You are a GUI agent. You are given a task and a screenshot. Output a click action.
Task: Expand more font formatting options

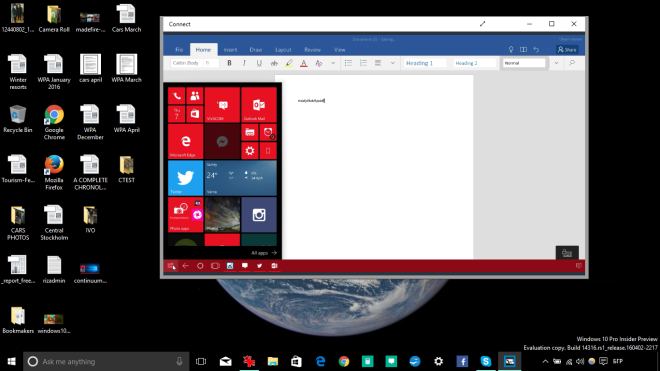point(333,63)
